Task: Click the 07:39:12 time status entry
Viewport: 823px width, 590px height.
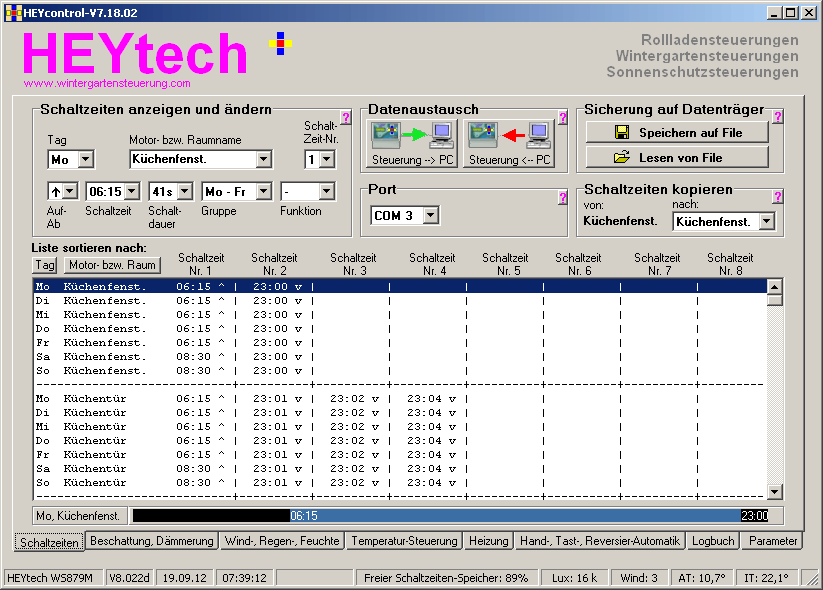Action: point(244,578)
